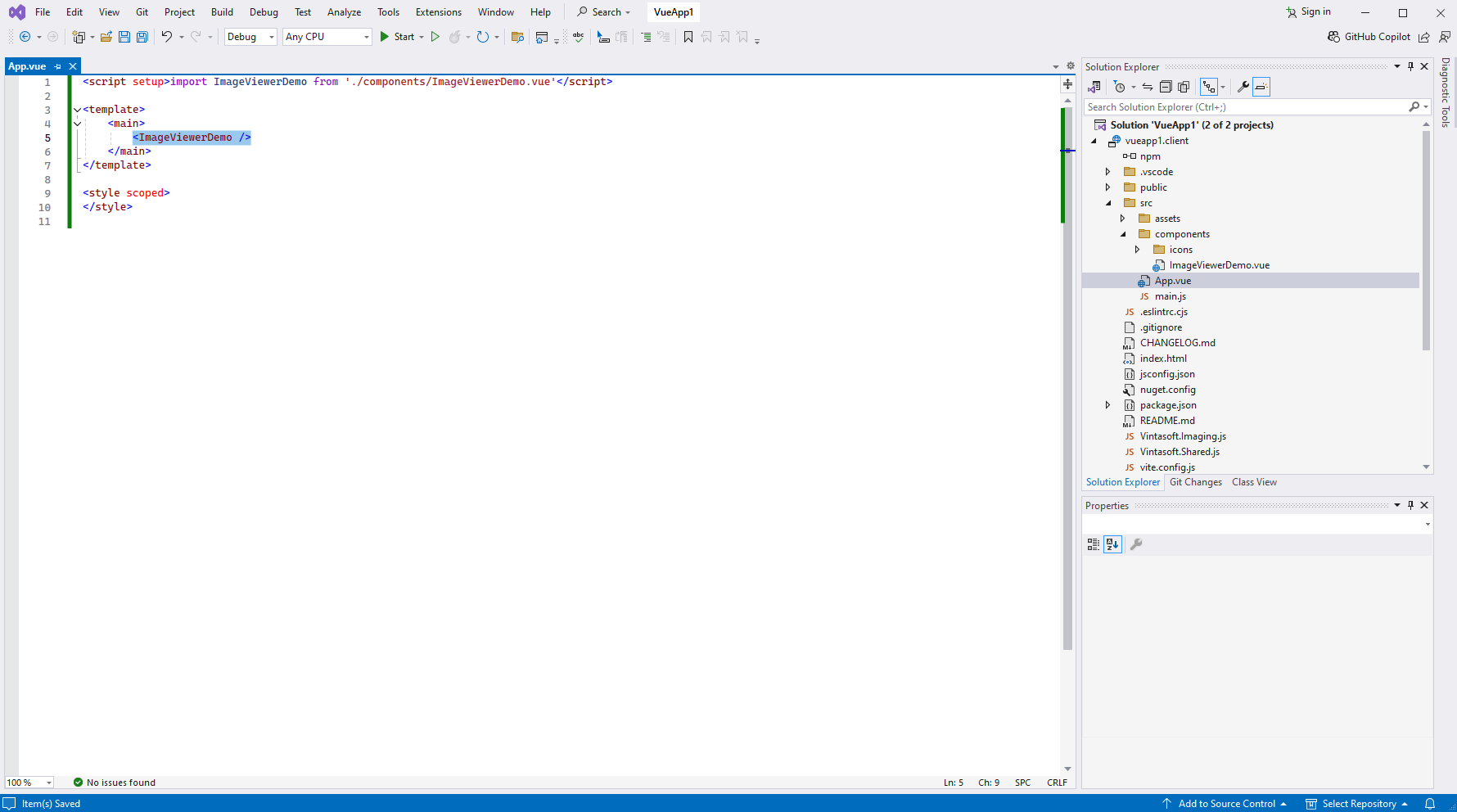The width and height of the screenshot is (1457, 812).
Task: Click Add to Source Control in status bar
Action: click(x=1225, y=804)
